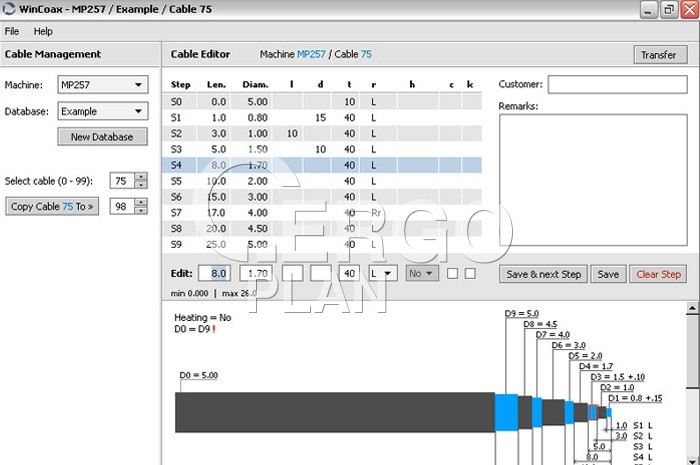700x465 pixels.
Task: Click the Edit length field showing 8.0
Action: tap(215, 274)
